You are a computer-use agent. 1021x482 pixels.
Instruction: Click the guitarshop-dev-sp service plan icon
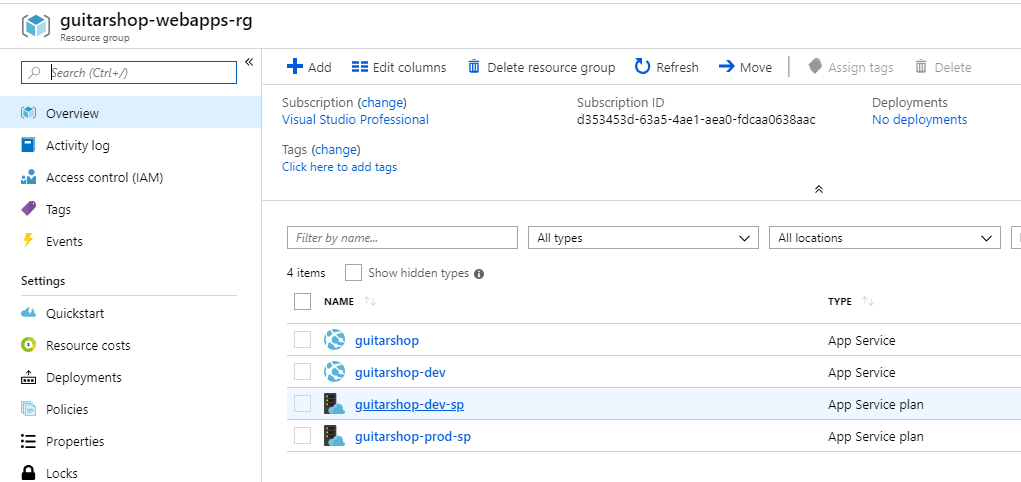click(x=334, y=404)
